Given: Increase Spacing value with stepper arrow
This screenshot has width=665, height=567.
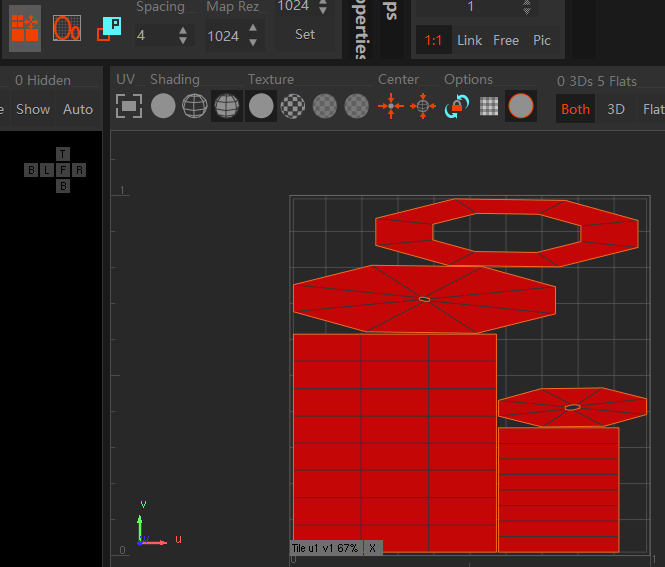Looking at the screenshot, I should click(182, 30).
